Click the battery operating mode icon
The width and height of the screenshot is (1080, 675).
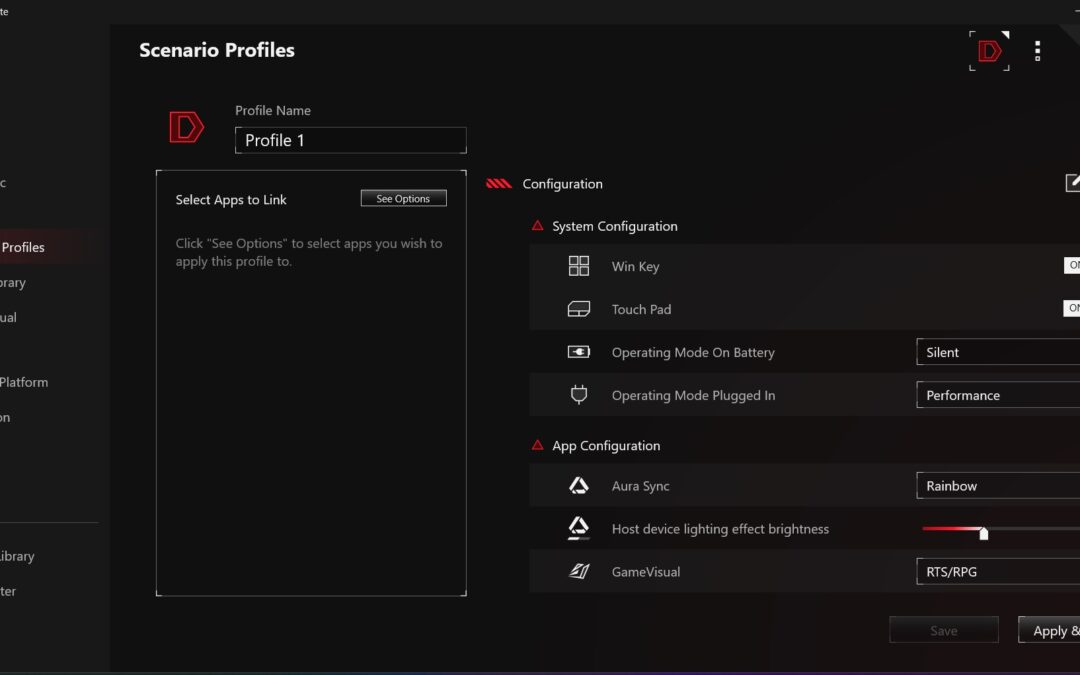click(579, 352)
